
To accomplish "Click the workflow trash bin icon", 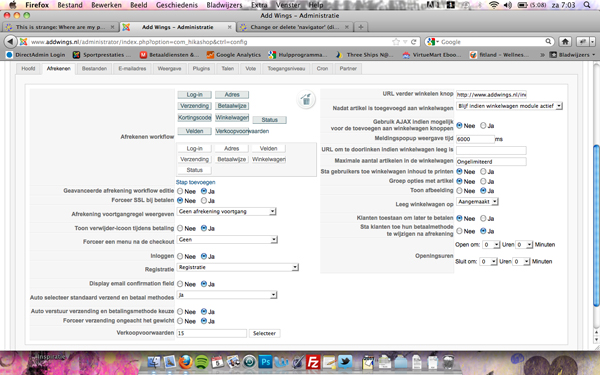I will 306,99.
